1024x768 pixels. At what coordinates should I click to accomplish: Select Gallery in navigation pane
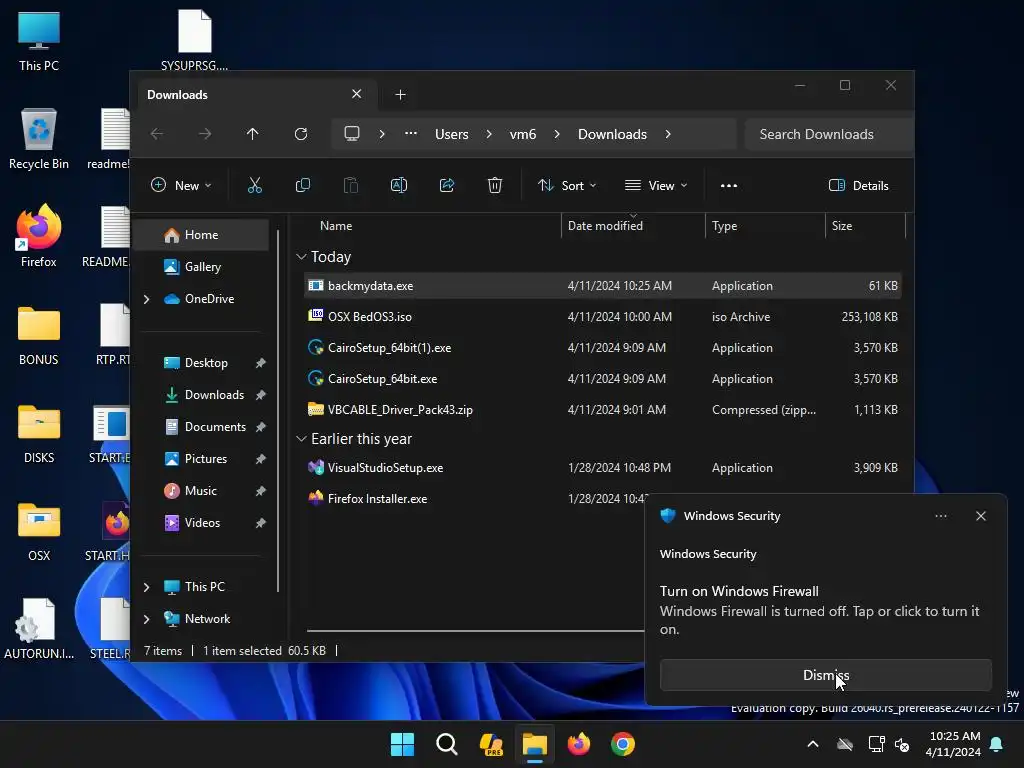pyautogui.click(x=202, y=266)
